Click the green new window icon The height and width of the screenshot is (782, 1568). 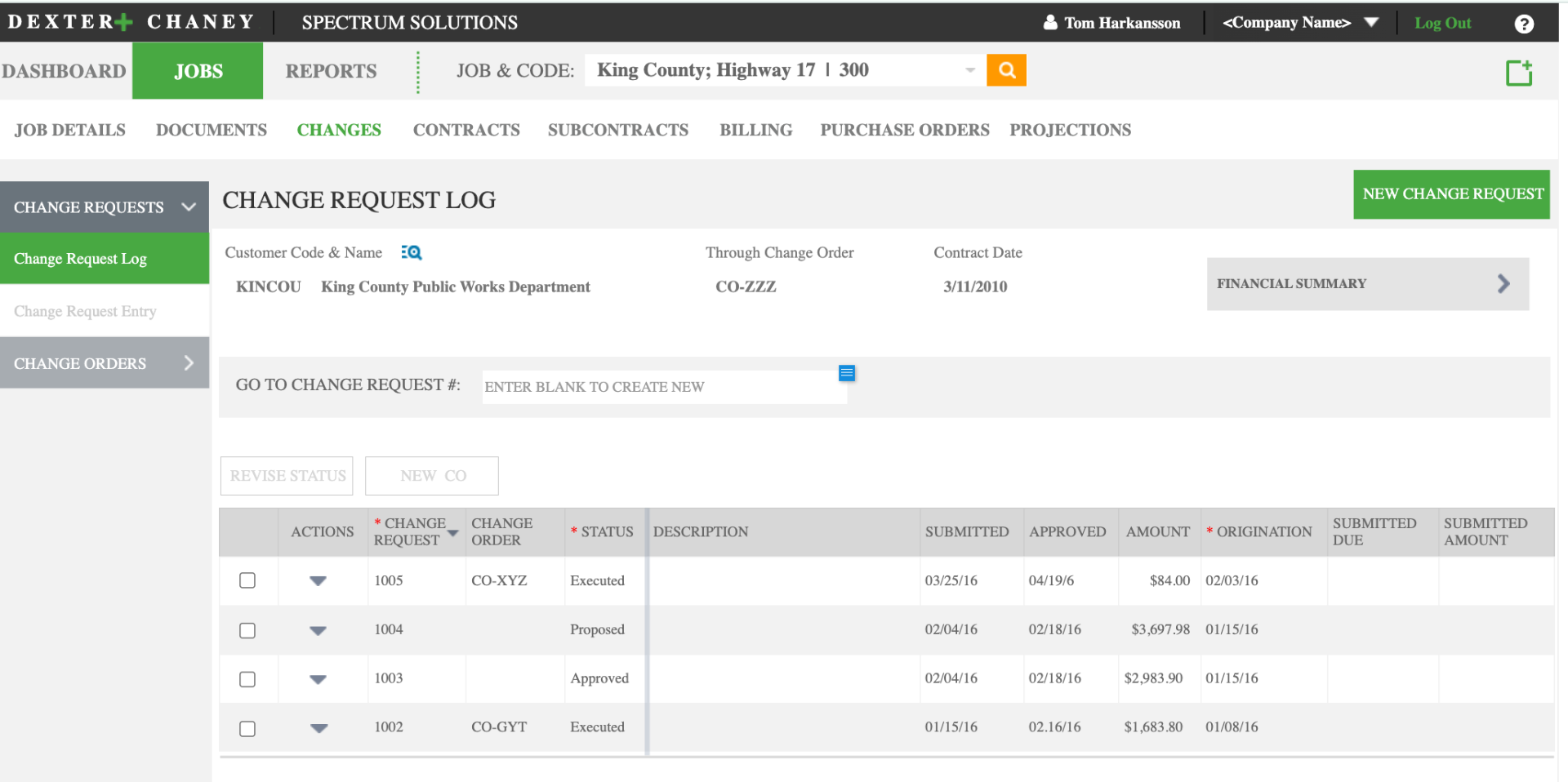[1519, 73]
